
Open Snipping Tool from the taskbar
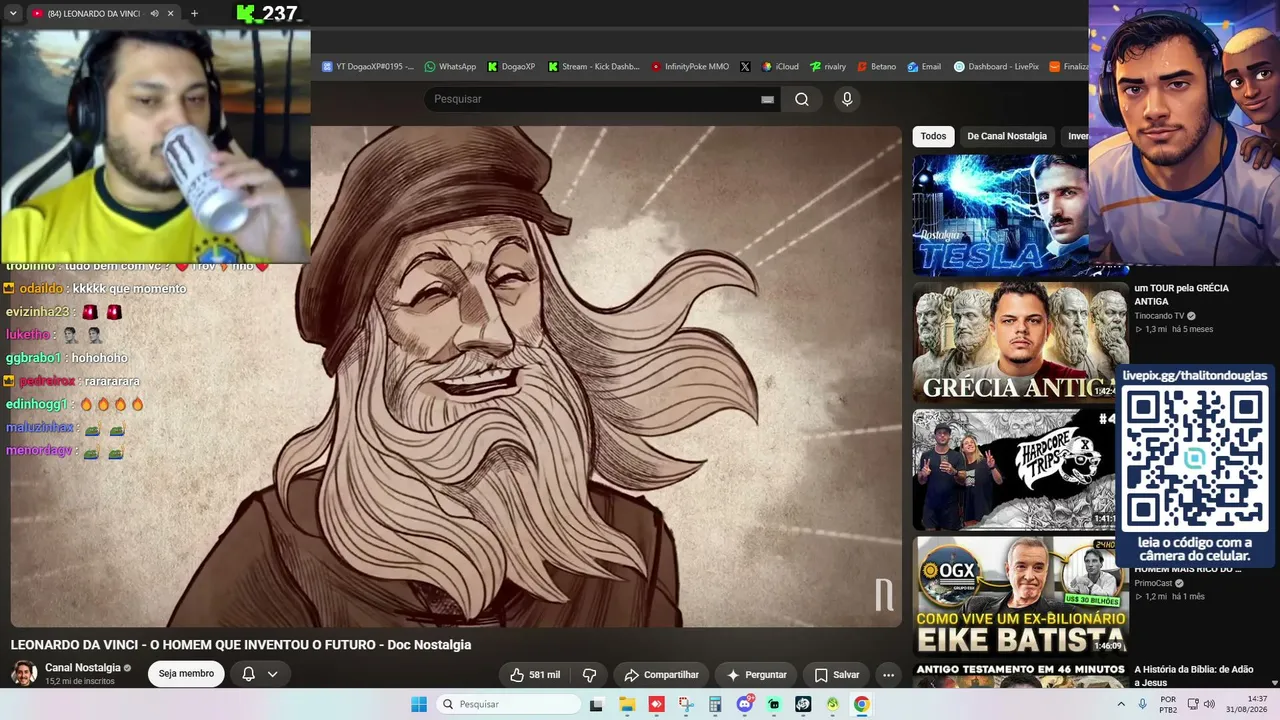click(686, 704)
